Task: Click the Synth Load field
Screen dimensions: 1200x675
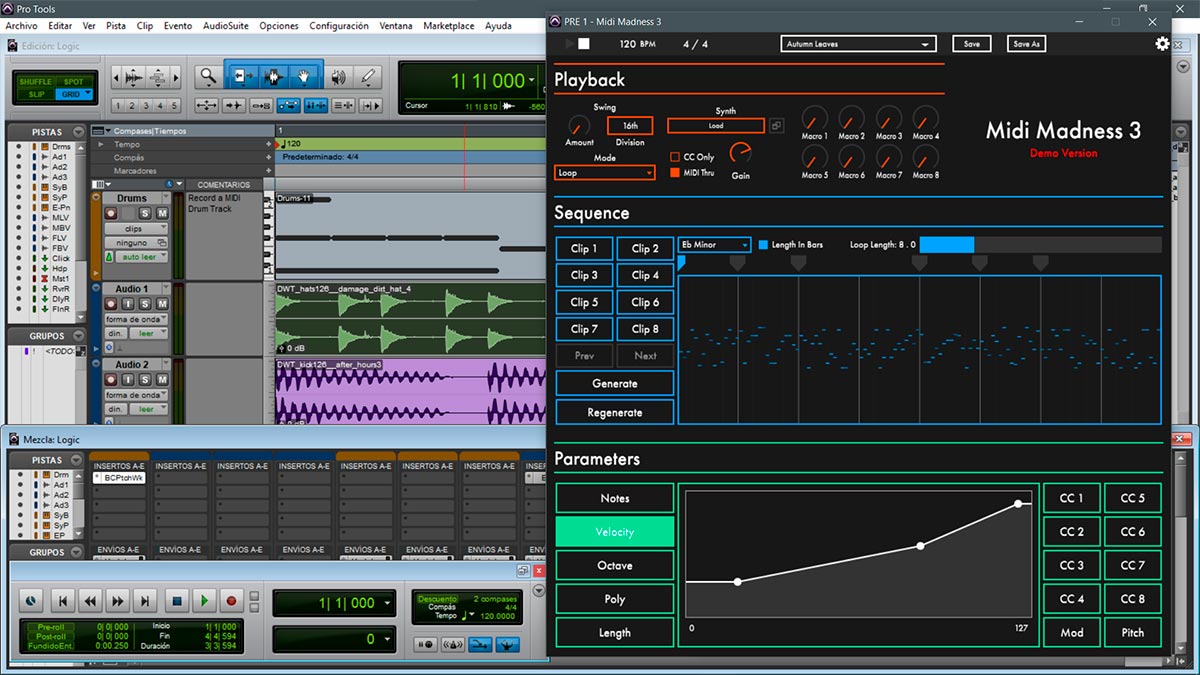Action: (x=716, y=126)
